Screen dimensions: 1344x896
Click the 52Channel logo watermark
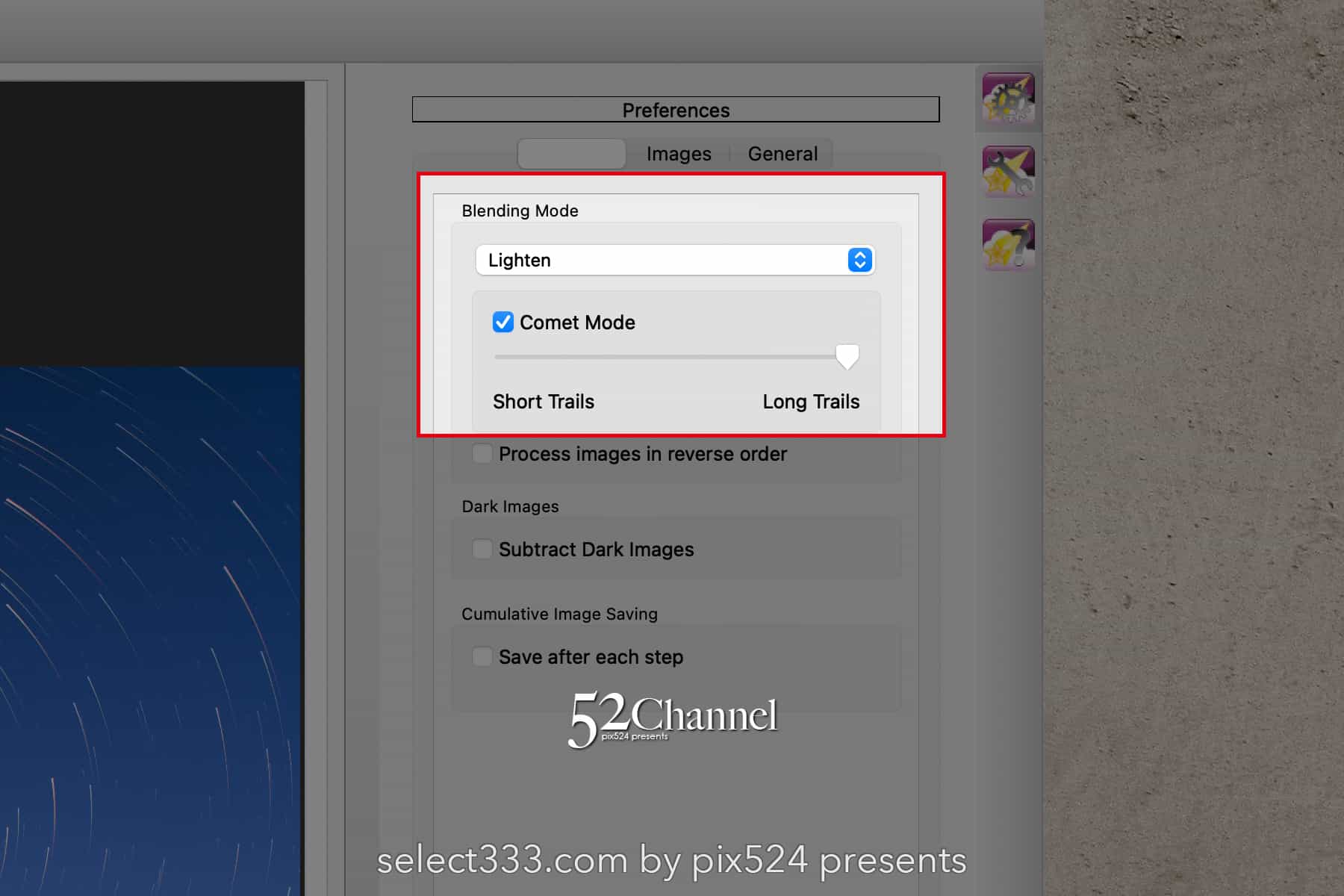coord(673,718)
